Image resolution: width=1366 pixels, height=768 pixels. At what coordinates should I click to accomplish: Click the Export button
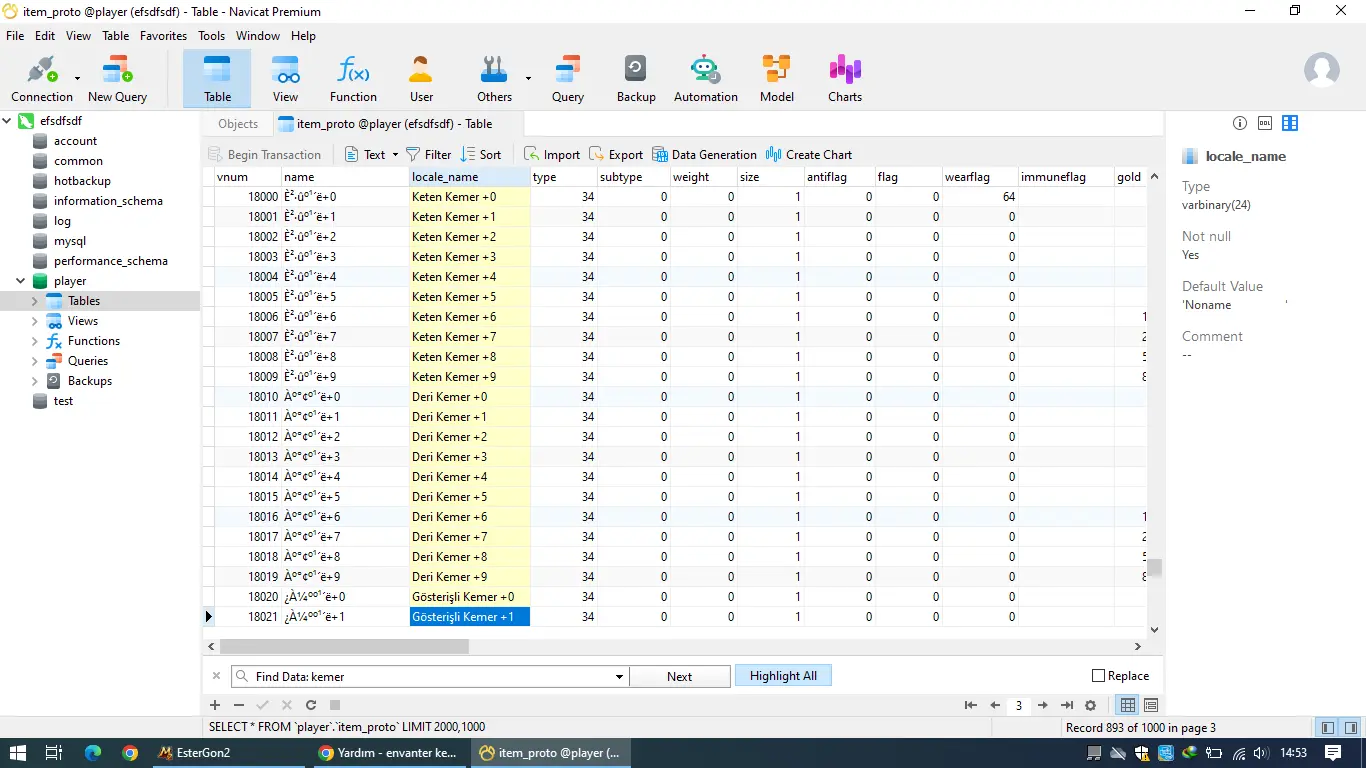click(x=616, y=154)
